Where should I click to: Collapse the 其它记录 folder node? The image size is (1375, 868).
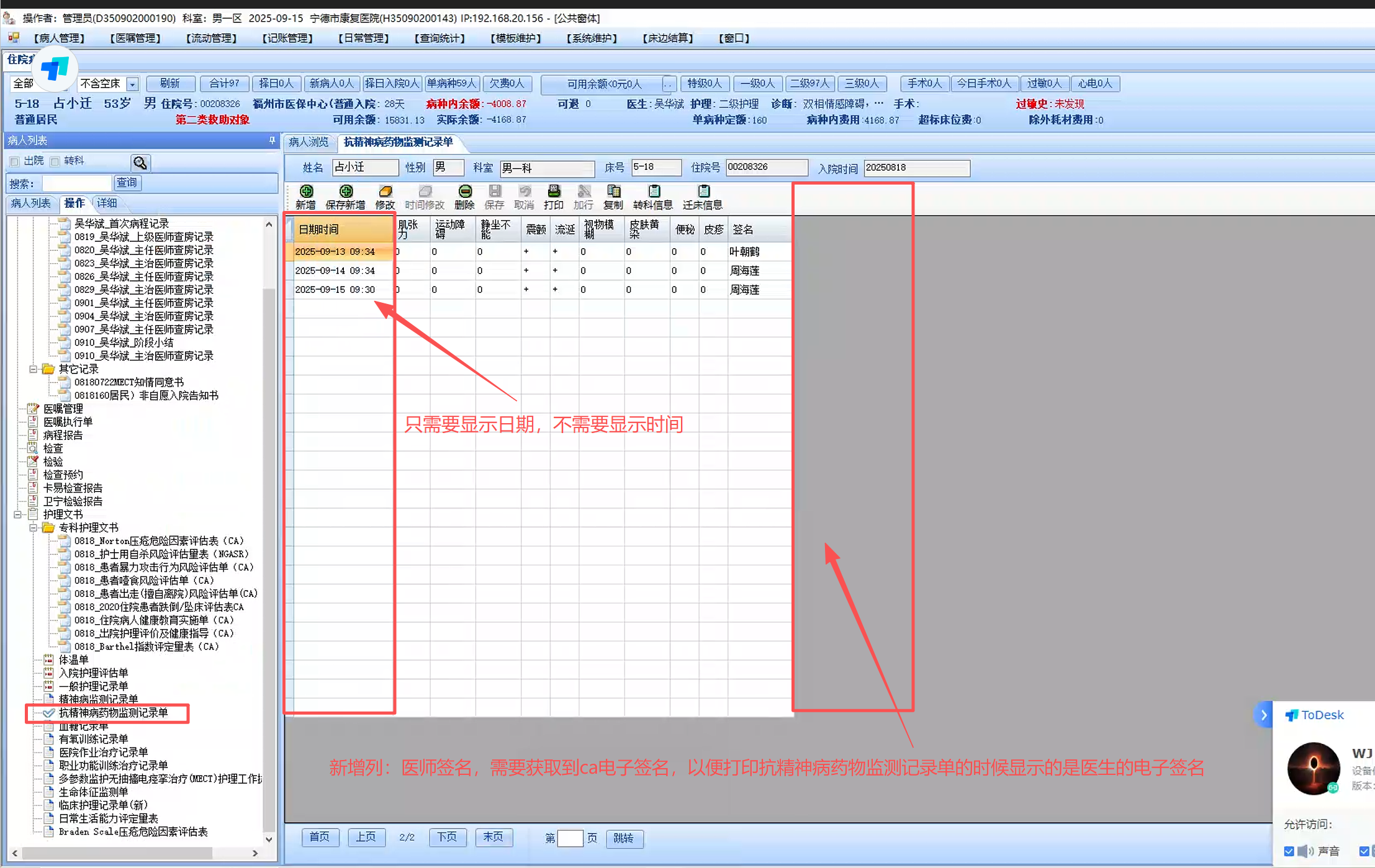[x=34, y=369]
